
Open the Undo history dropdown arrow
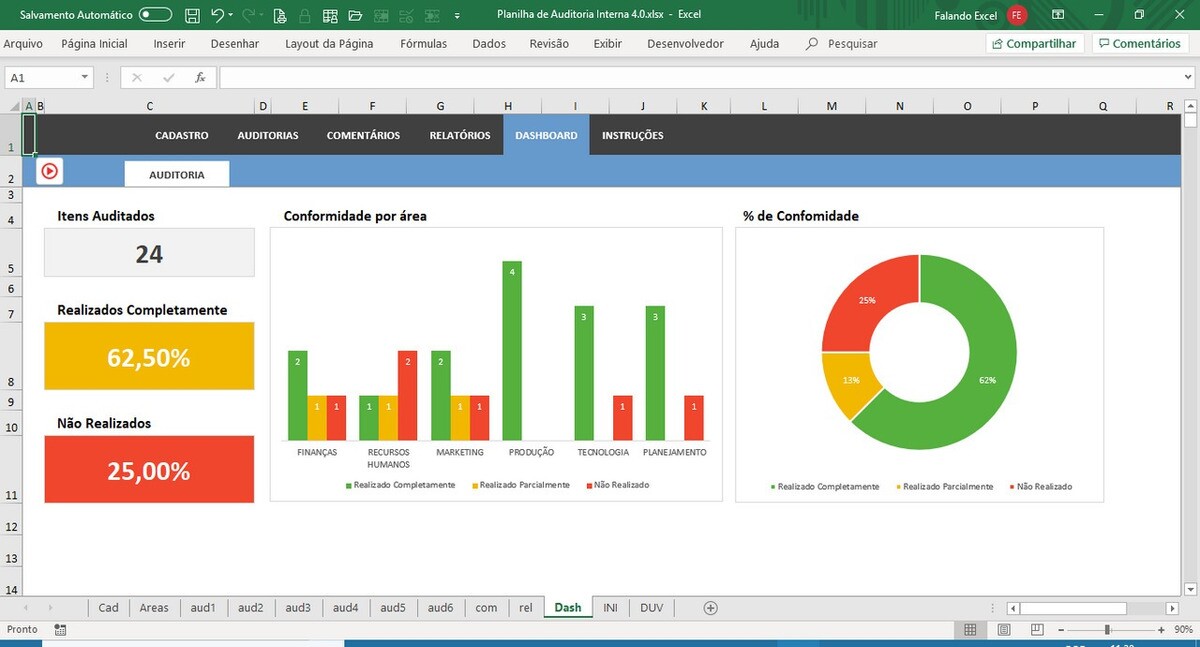[231, 15]
